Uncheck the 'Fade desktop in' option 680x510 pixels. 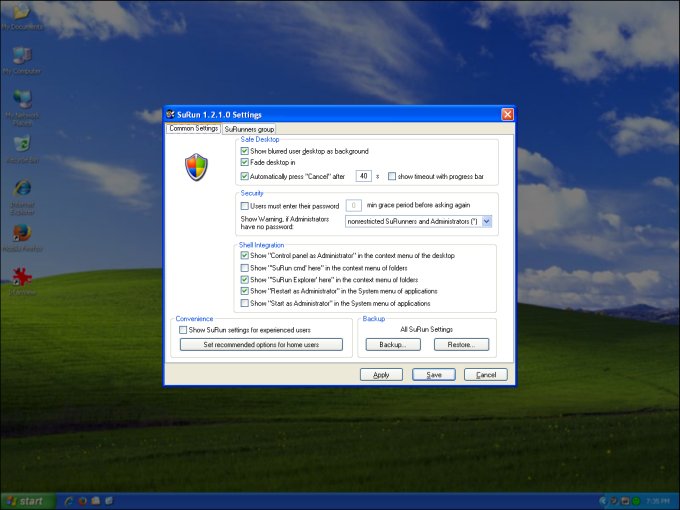point(245,163)
